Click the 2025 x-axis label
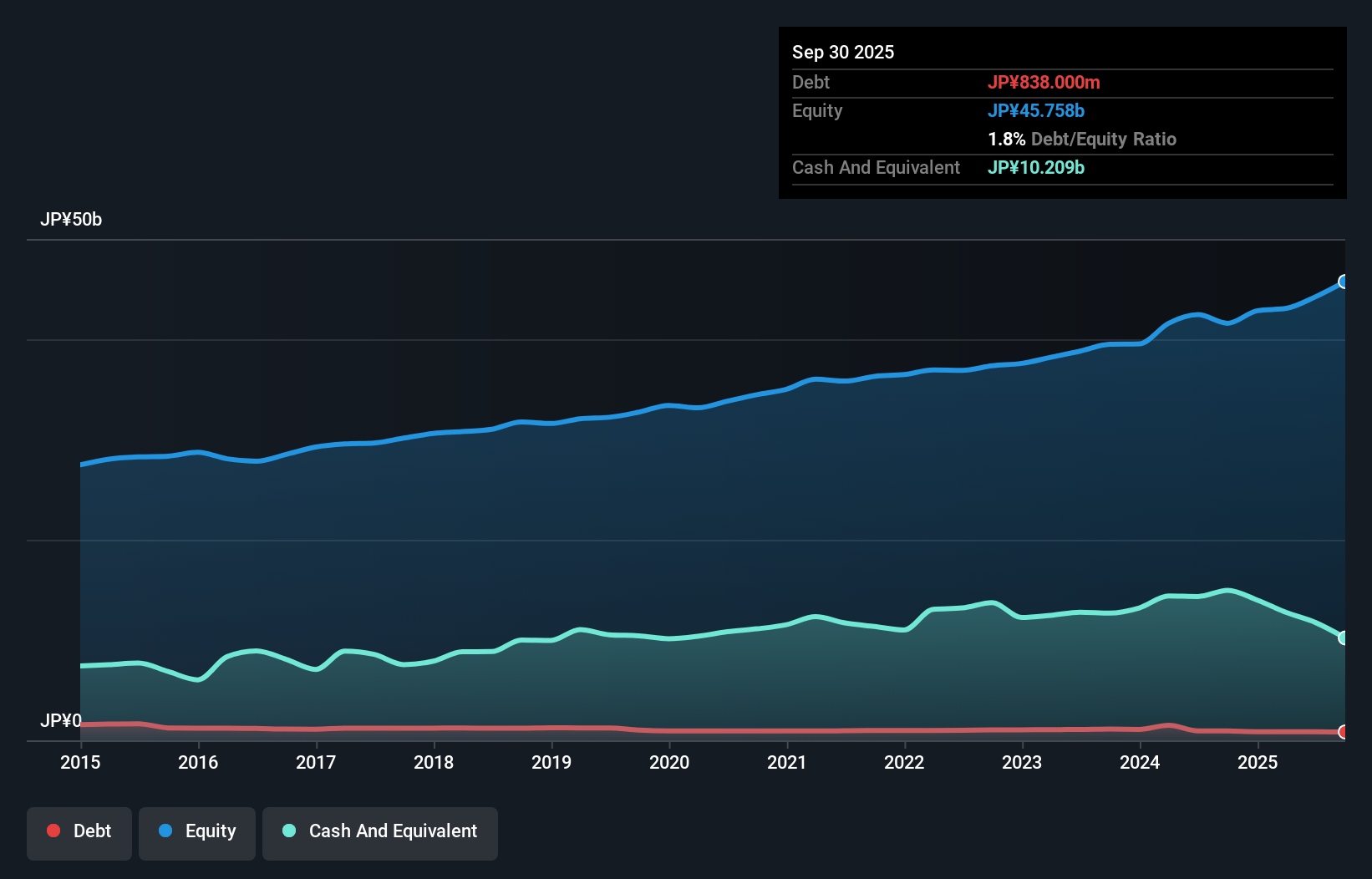Viewport: 1372px width, 879px height. pos(1258,762)
